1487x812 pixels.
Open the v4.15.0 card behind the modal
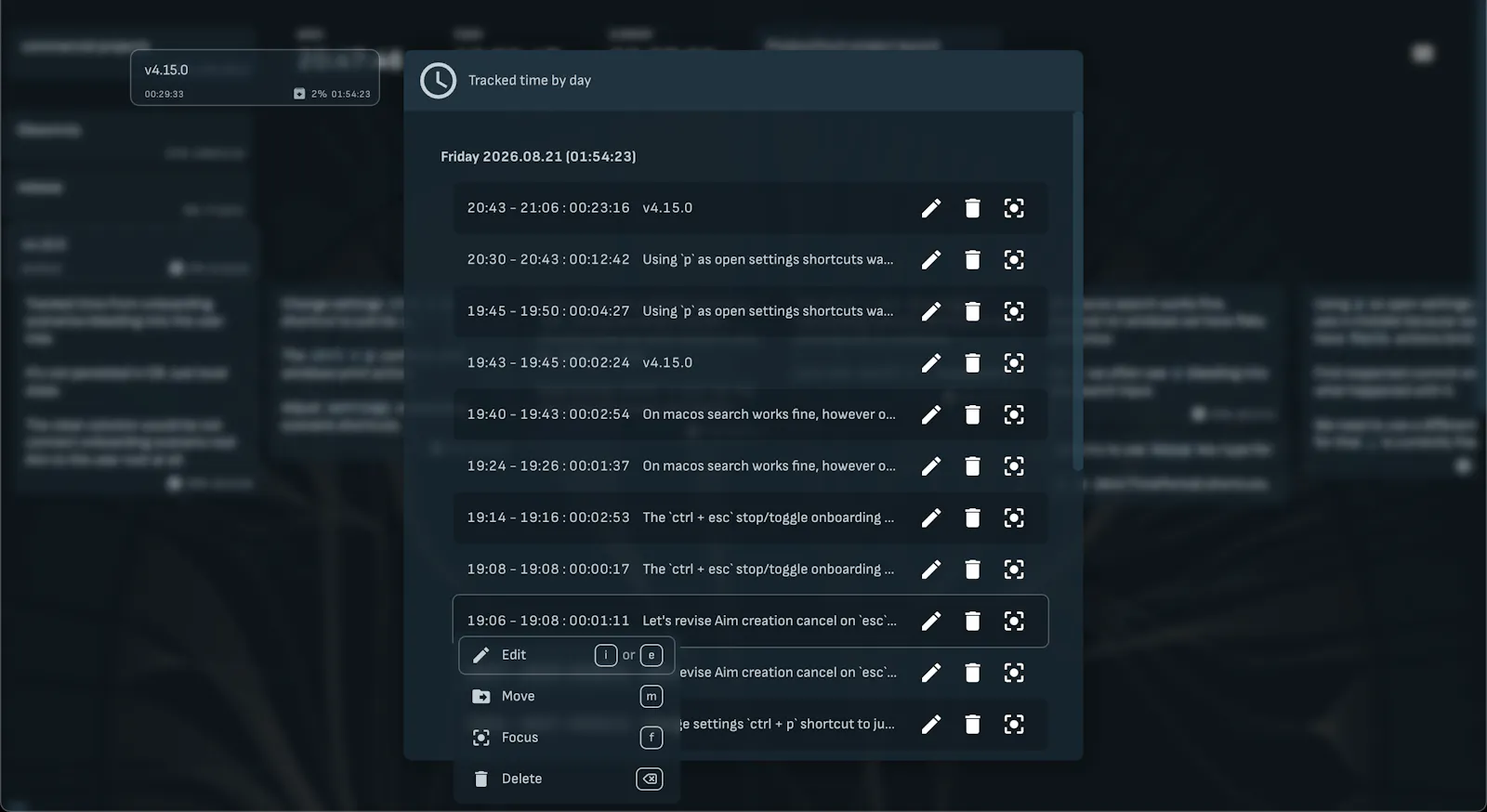coord(255,78)
